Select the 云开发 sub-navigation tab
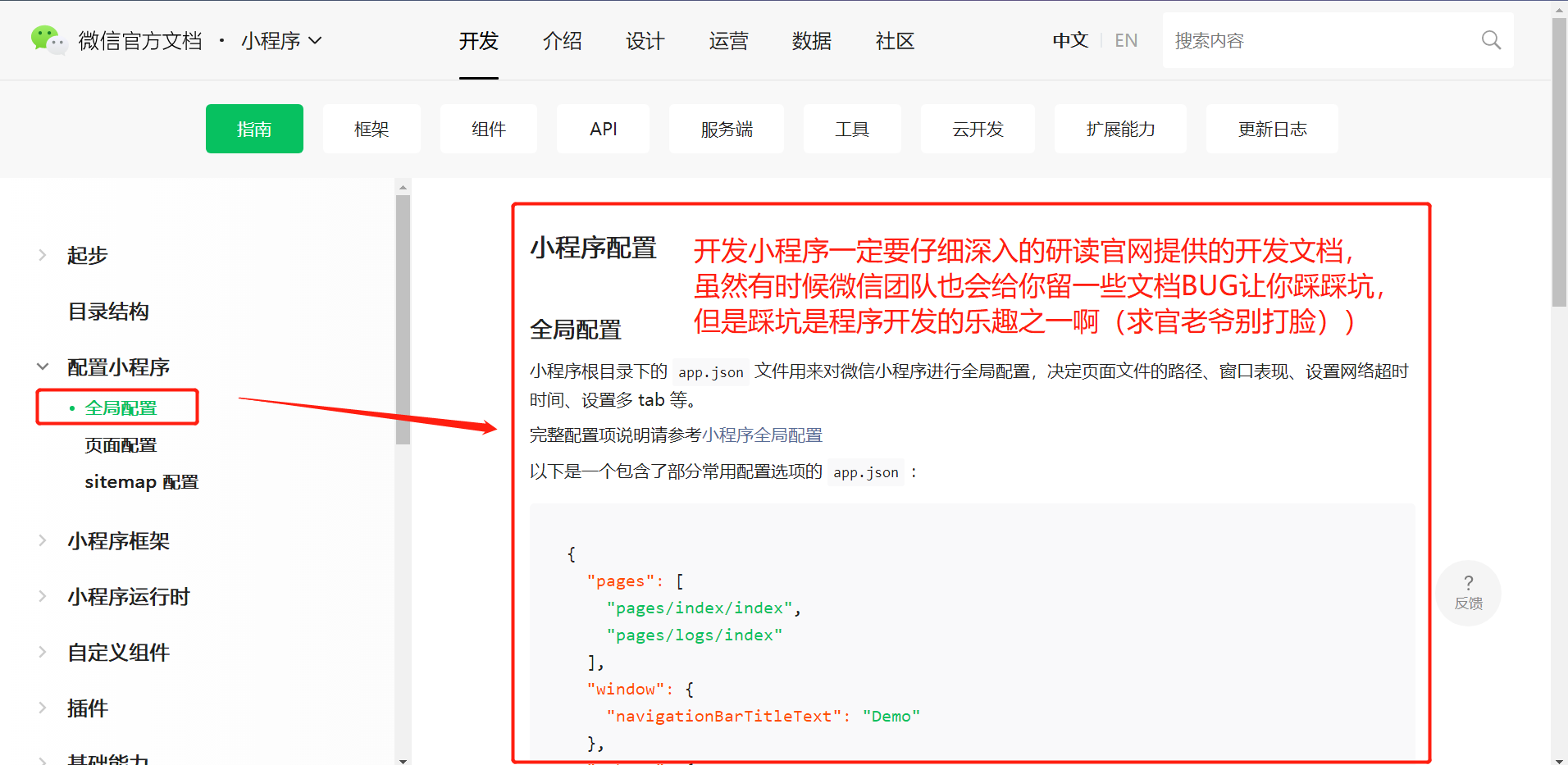The width and height of the screenshot is (1568, 765). pyautogui.click(x=978, y=129)
